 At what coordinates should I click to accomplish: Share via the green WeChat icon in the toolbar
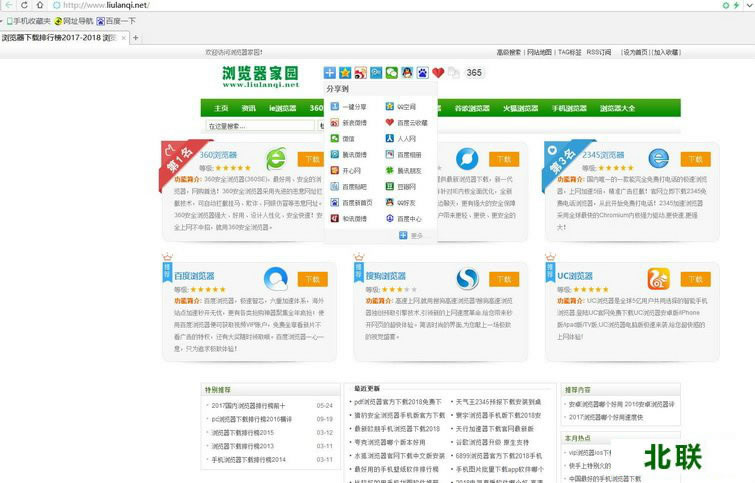coord(391,73)
